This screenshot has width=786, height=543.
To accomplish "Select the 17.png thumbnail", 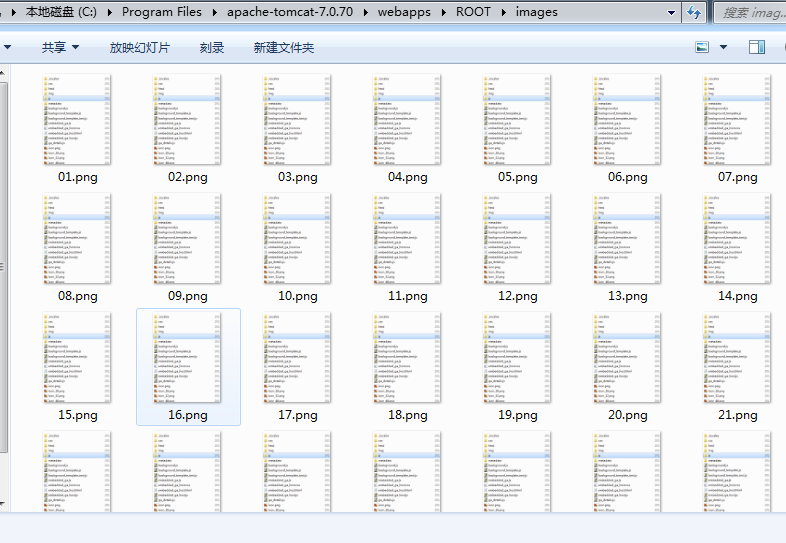I will pos(297,357).
